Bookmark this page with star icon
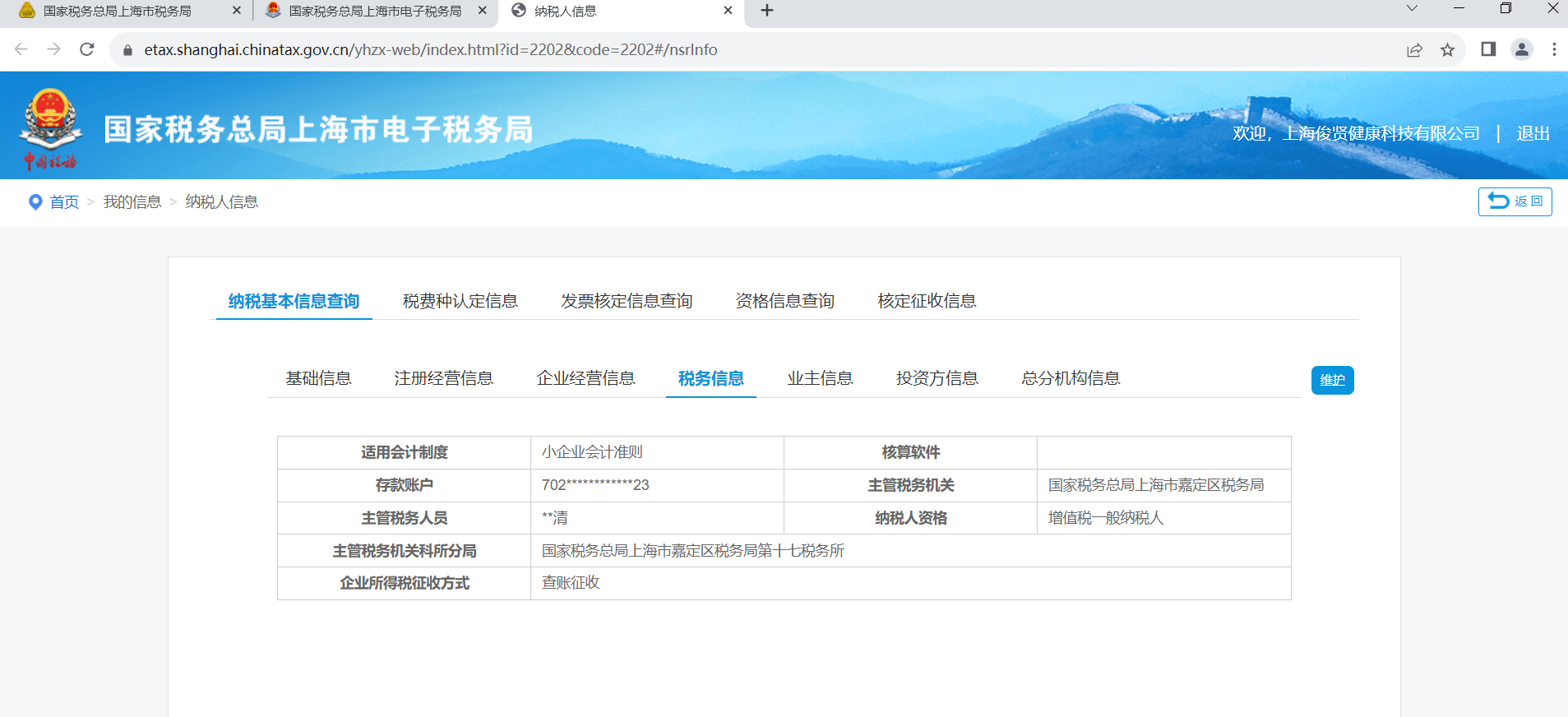 (1447, 49)
